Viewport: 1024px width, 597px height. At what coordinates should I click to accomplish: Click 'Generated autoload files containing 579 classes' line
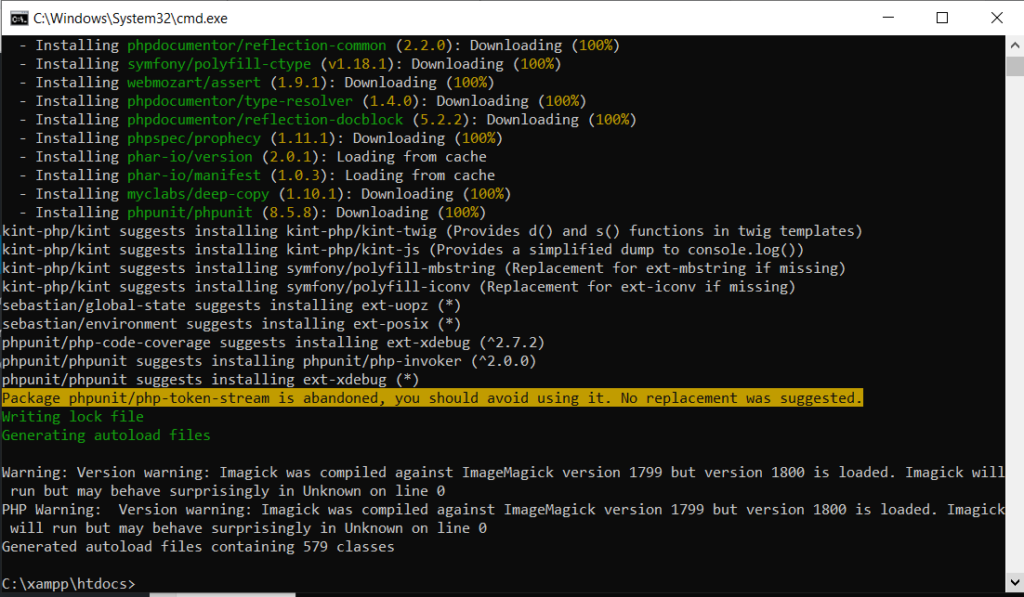[x=198, y=547]
